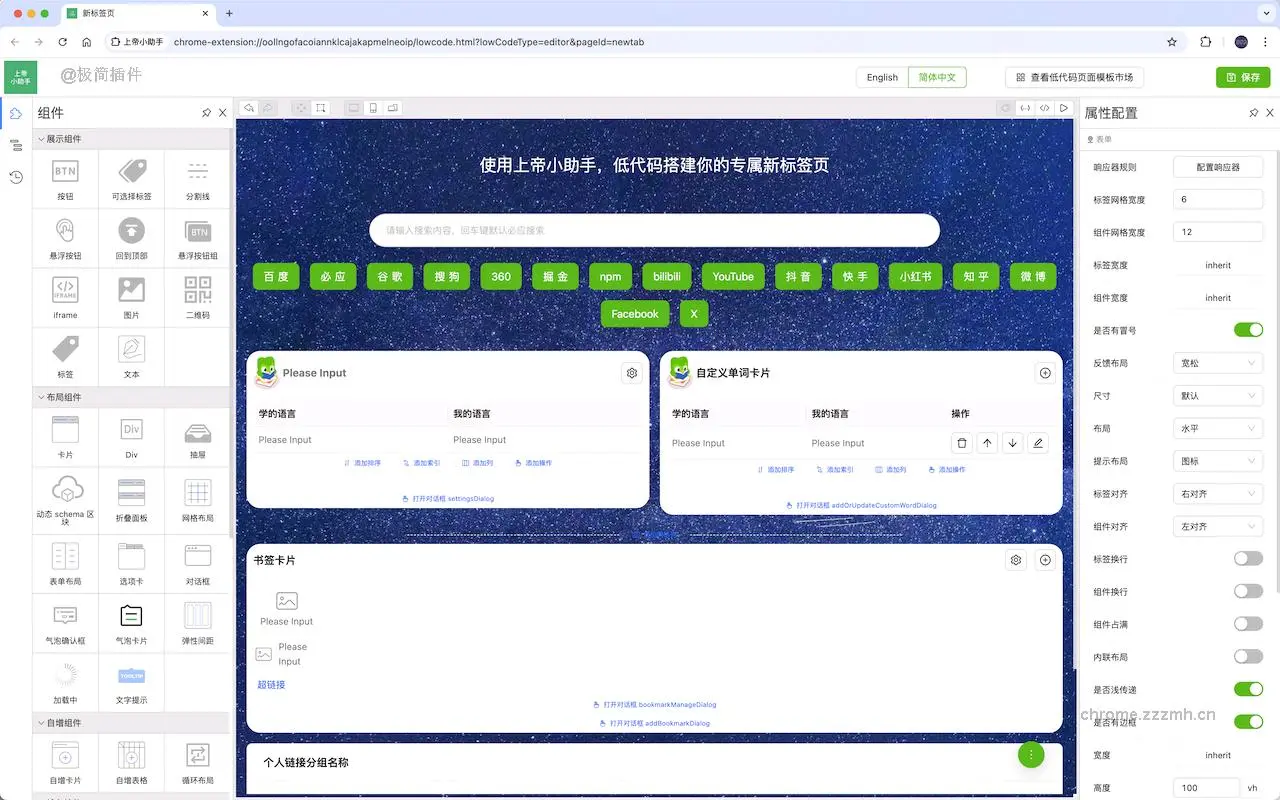Open the gear settings icon on 书签卡片 card
The image size is (1280, 800).
[x=1015, y=560]
